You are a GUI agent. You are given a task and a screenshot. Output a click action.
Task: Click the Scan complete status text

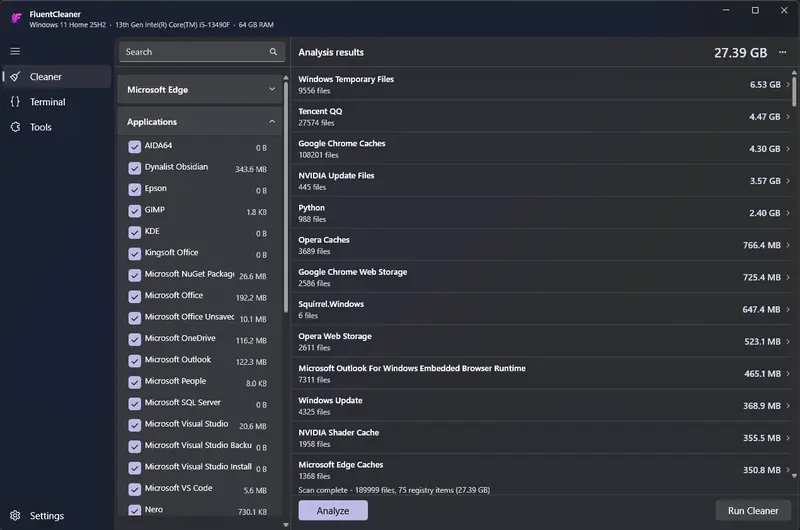coord(394,490)
